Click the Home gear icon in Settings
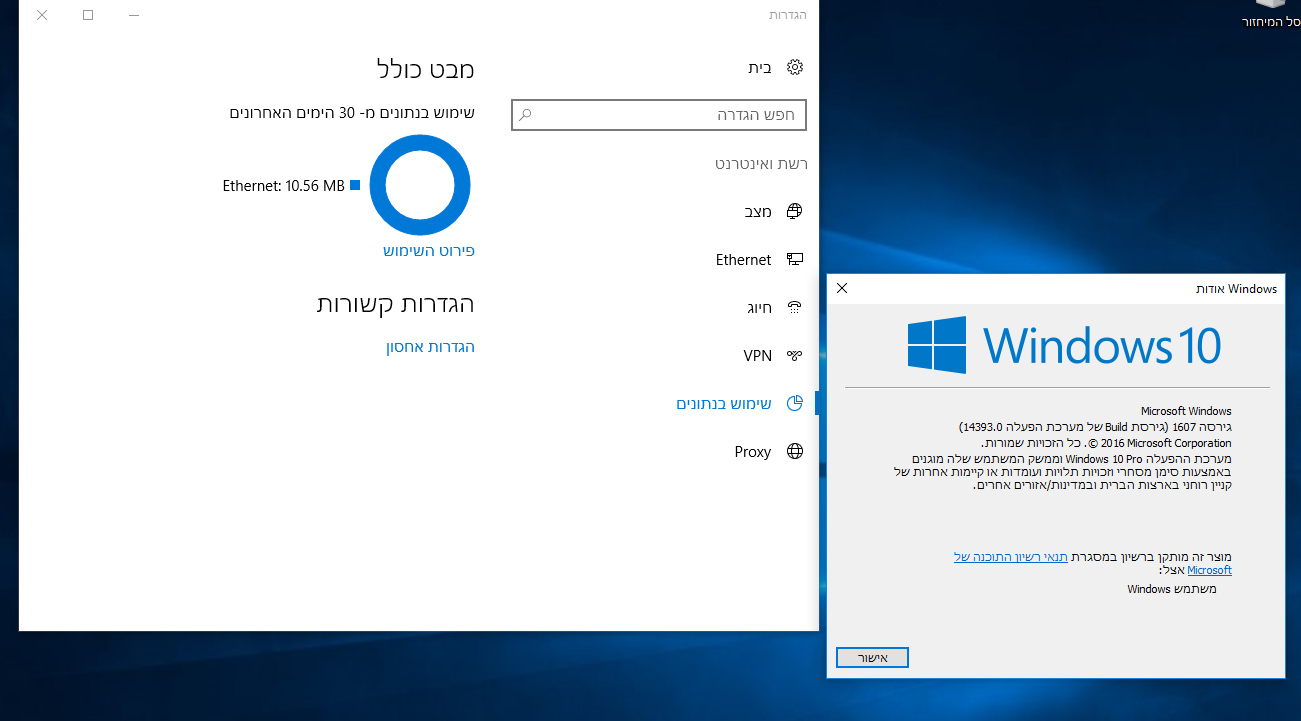 [x=795, y=67]
